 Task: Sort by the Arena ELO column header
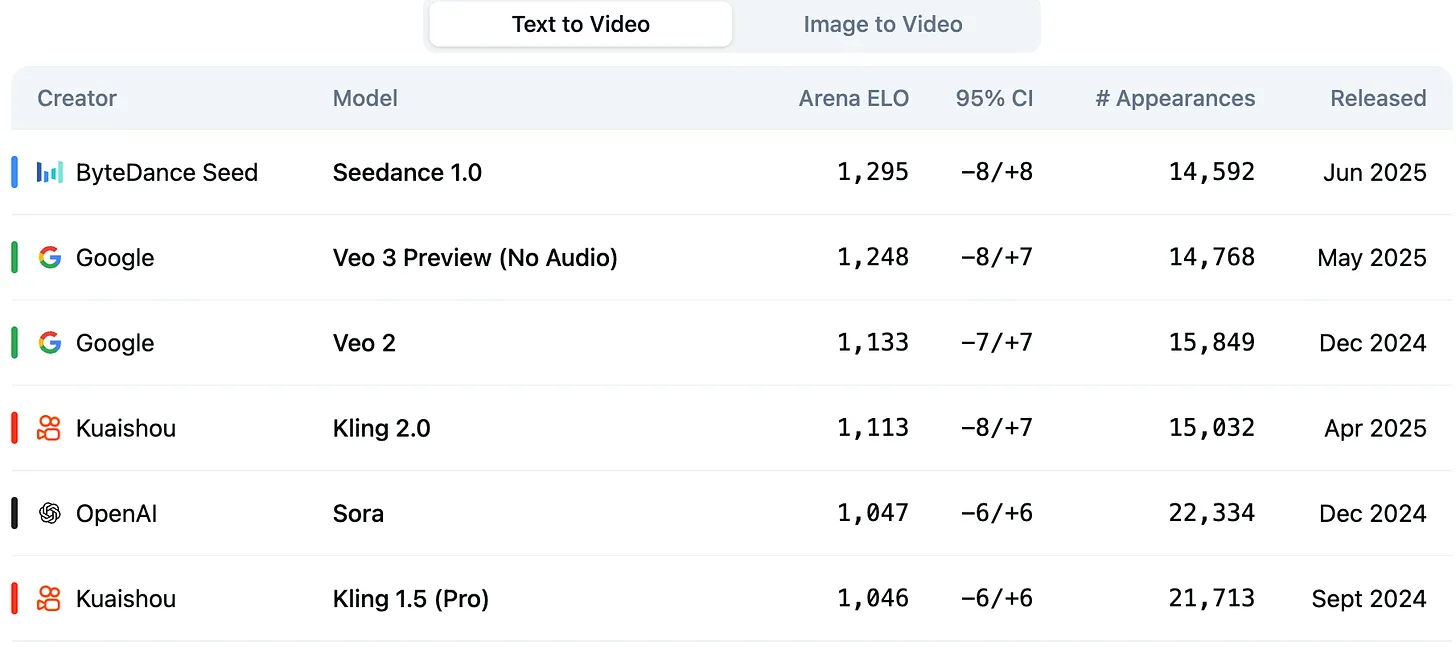[x=853, y=98]
